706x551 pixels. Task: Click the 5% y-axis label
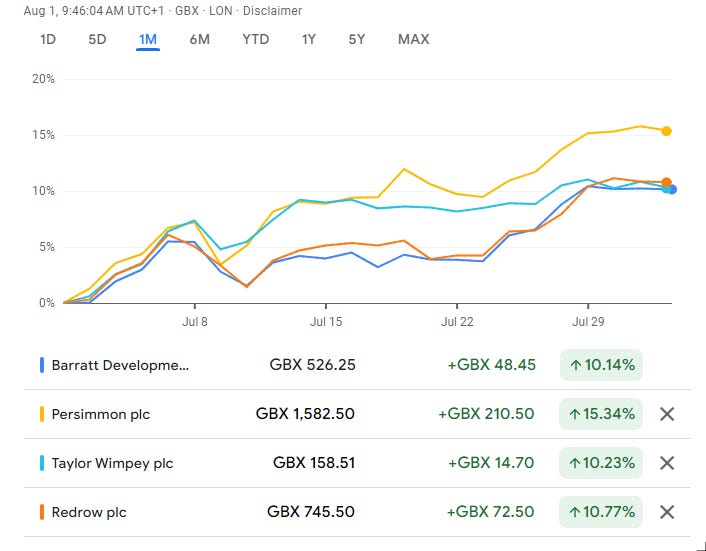46,247
